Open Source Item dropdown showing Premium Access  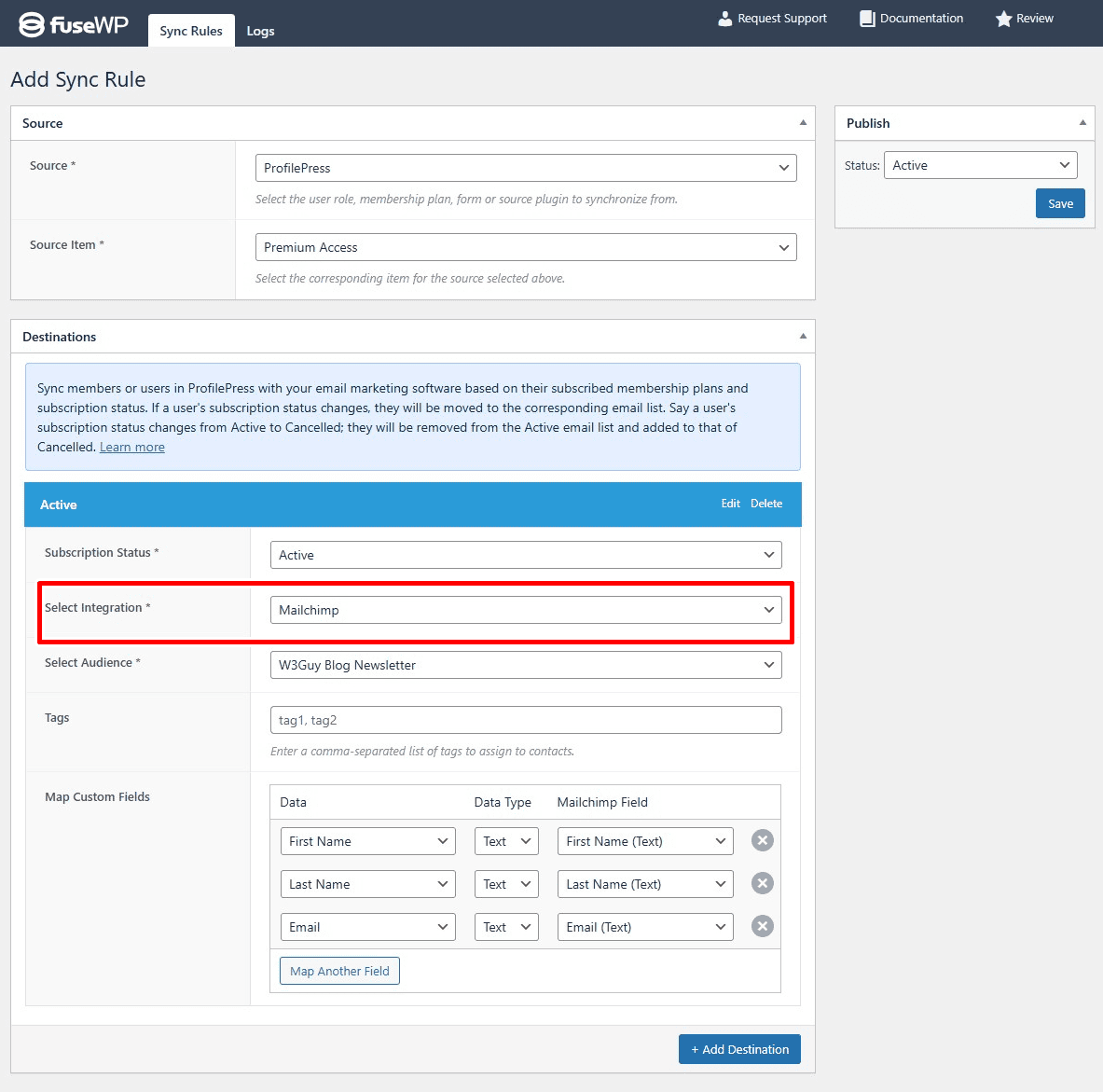pyautogui.click(x=526, y=247)
